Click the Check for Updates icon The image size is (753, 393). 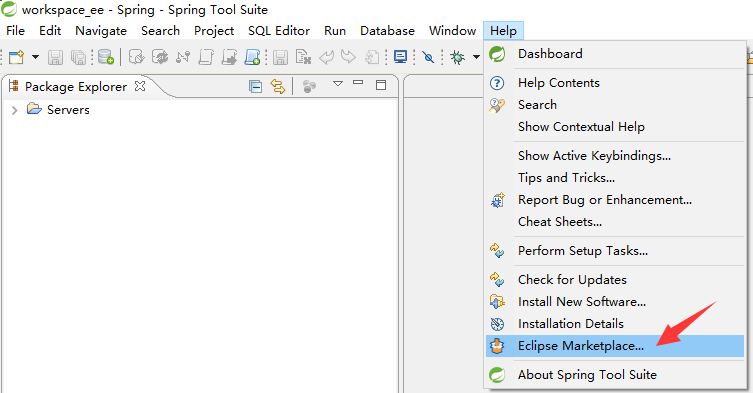point(497,280)
